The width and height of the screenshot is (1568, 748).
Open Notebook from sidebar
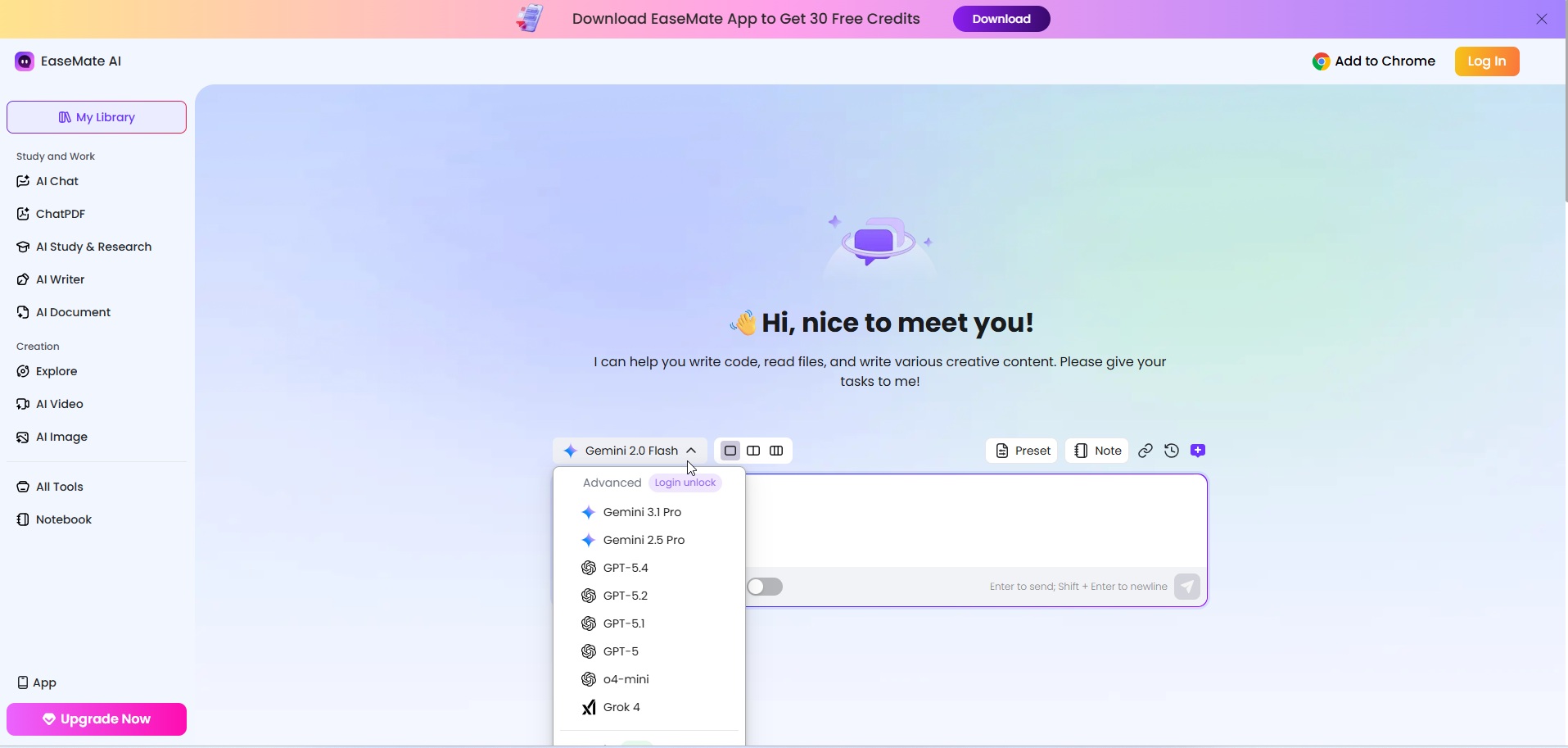tap(53, 519)
